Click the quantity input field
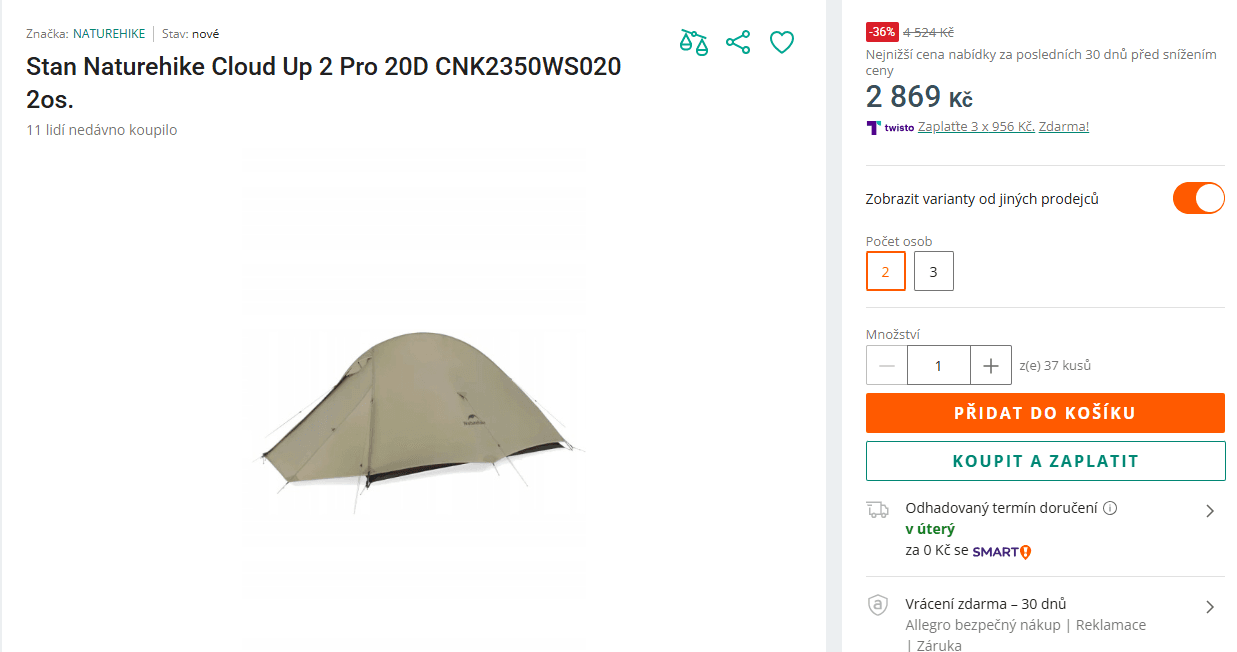 click(938, 364)
